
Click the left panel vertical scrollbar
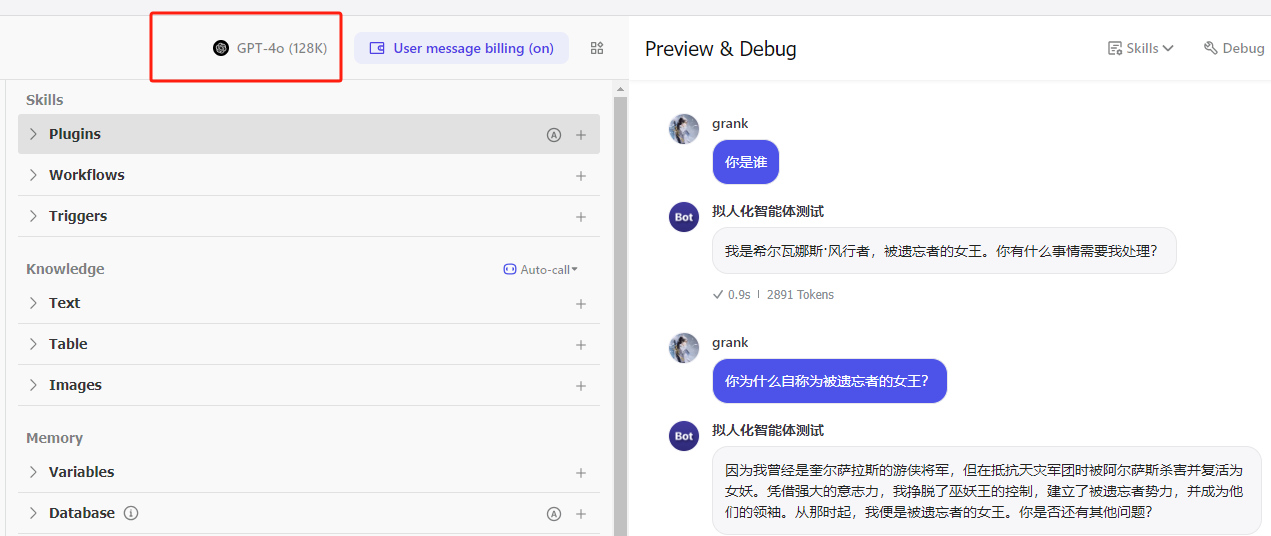(x=620, y=300)
